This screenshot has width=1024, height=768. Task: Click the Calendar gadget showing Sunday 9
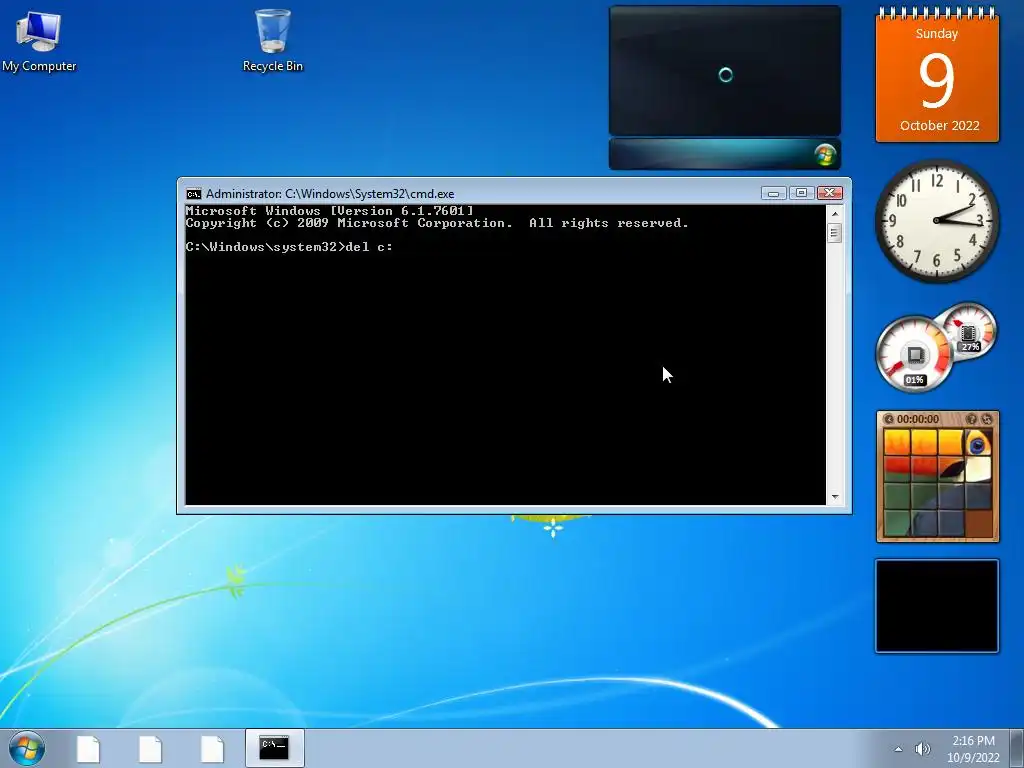[937, 75]
